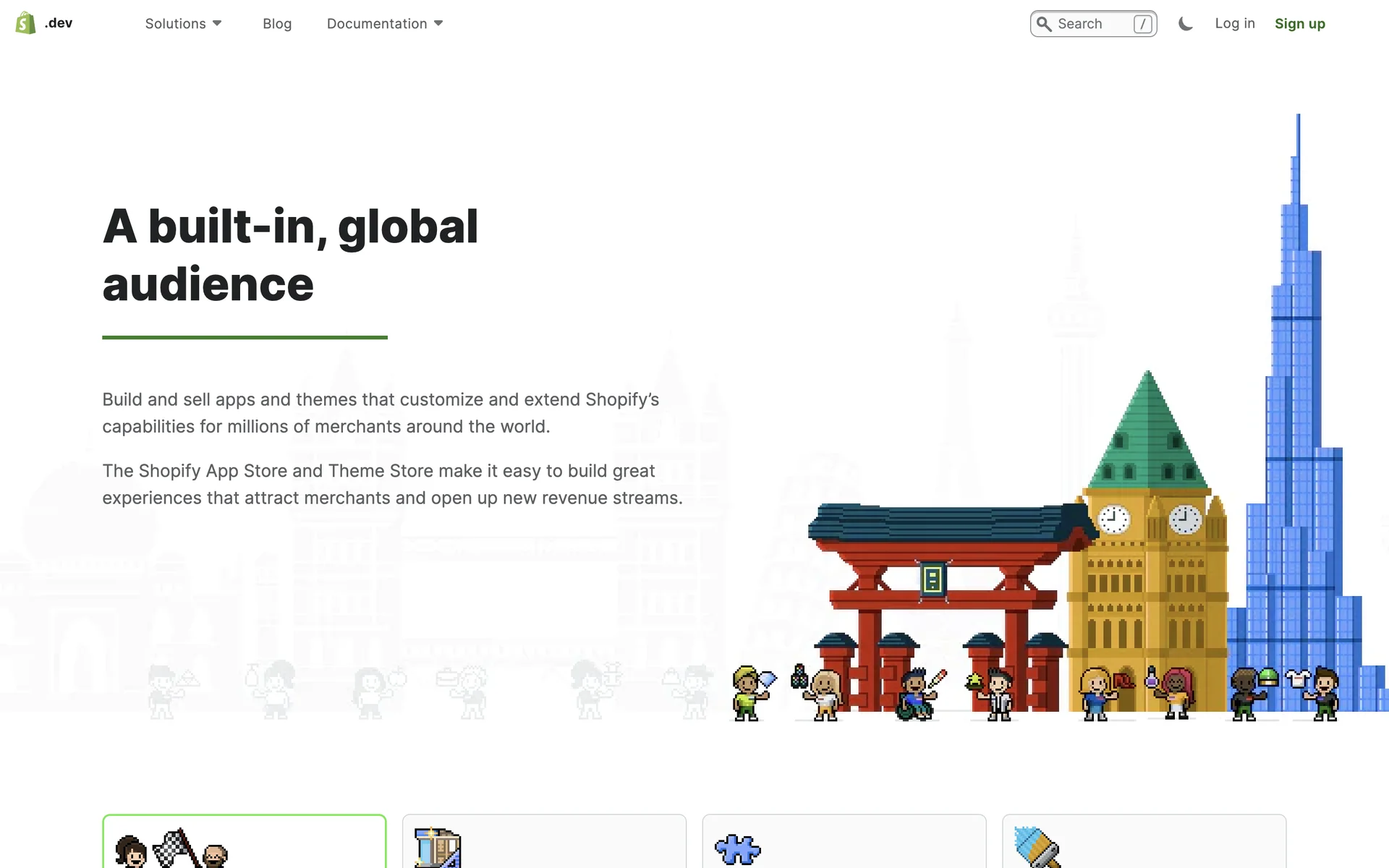Click the Log in link
This screenshot has height=868, width=1389.
[1234, 24]
